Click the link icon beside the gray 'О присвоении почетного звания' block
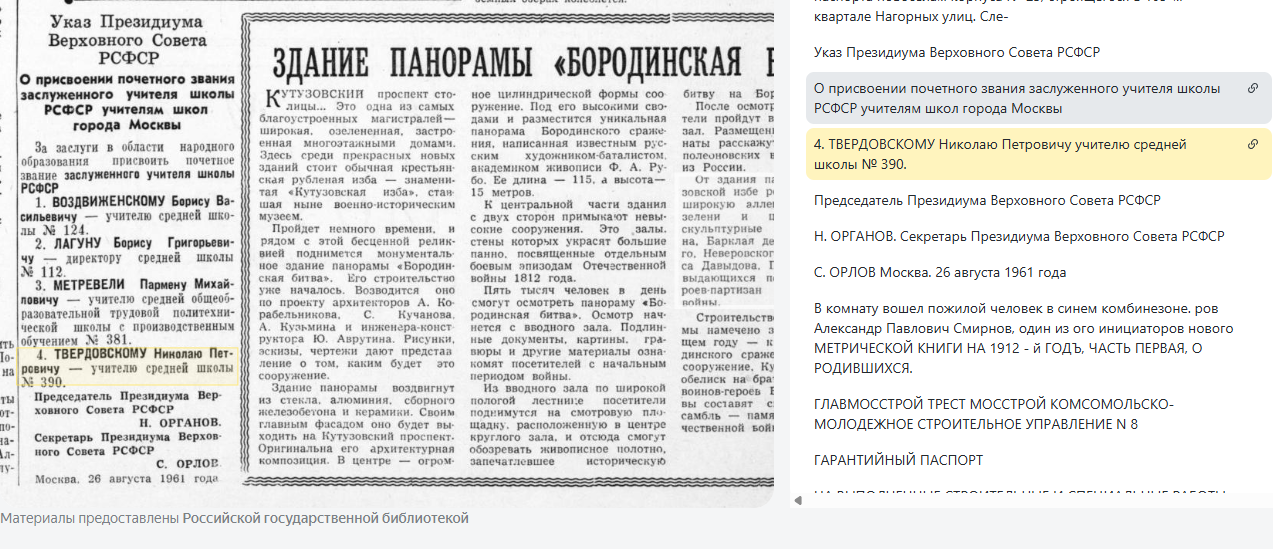The height and width of the screenshot is (549, 1273). tap(1252, 89)
